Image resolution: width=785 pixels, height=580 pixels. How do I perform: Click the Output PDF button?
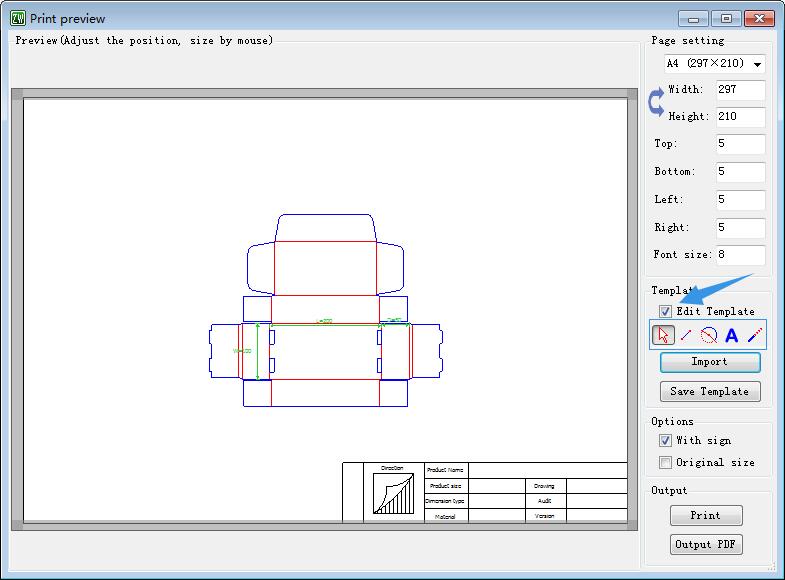[x=706, y=544]
